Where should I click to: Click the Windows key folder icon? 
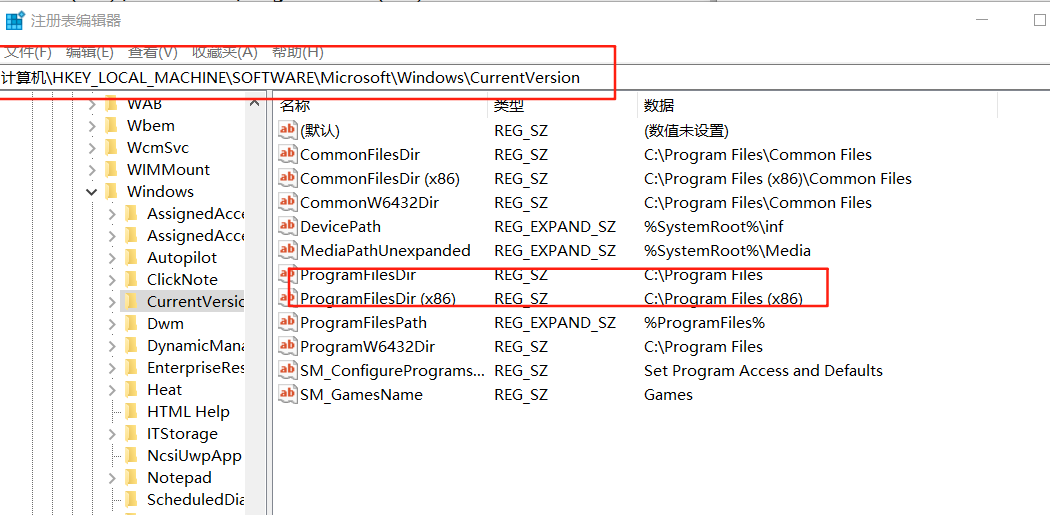(x=112, y=192)
